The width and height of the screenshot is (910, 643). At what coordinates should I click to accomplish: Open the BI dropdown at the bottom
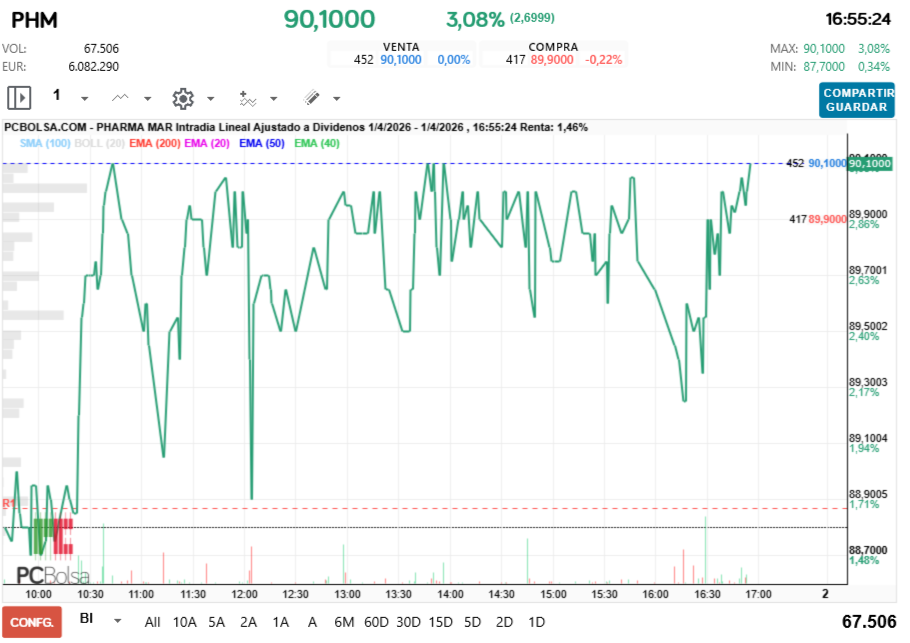[117, 621]
